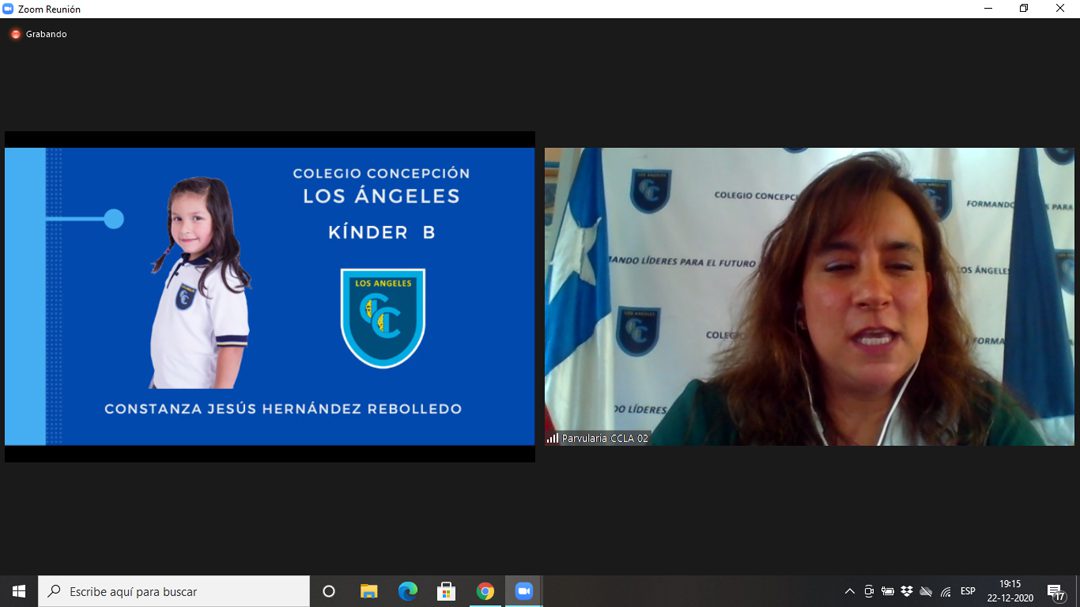
Task: Click the battery power tray icon
Action: (x=888, y=591)
